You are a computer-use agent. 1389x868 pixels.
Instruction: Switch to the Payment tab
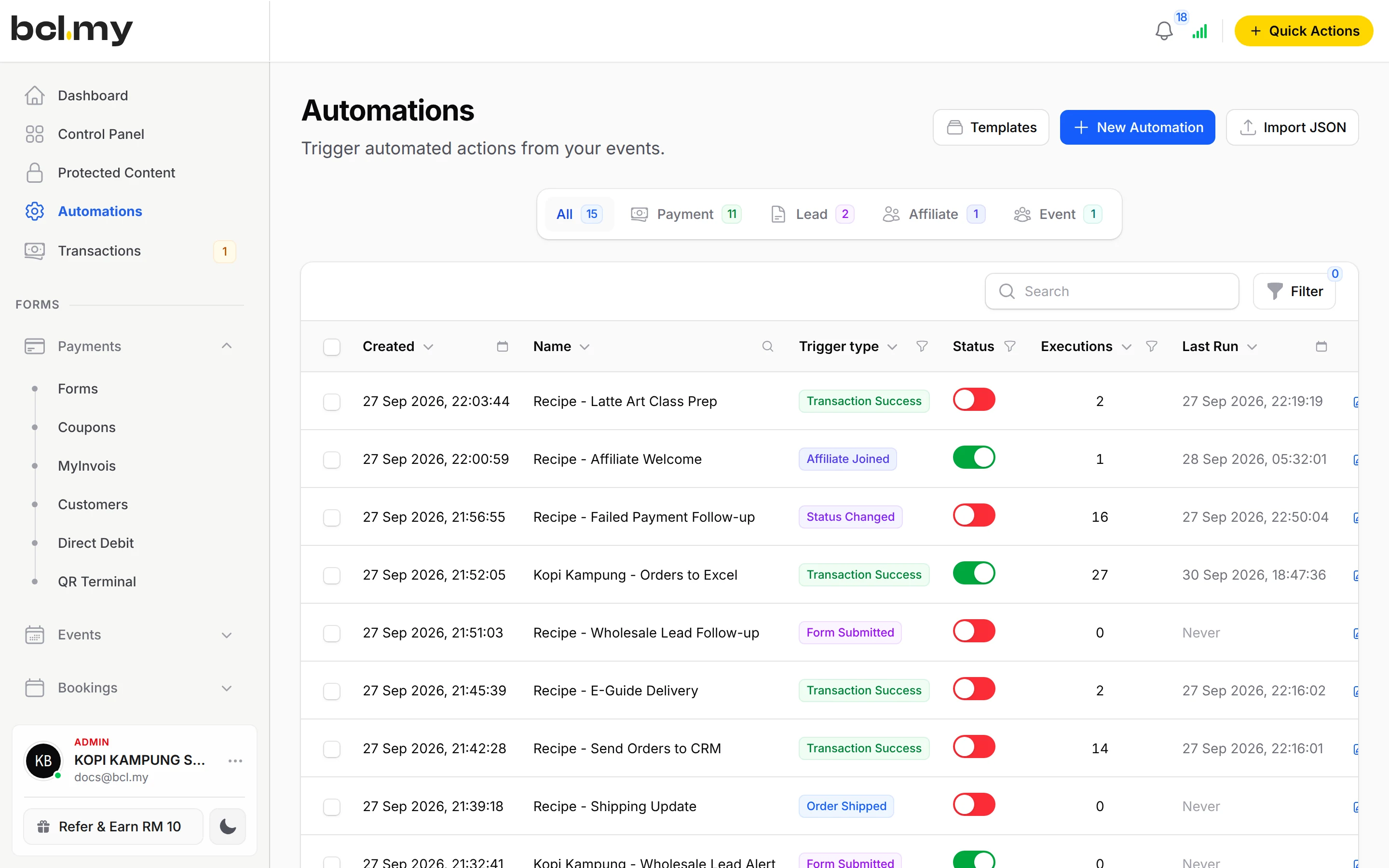coord(686,214)
